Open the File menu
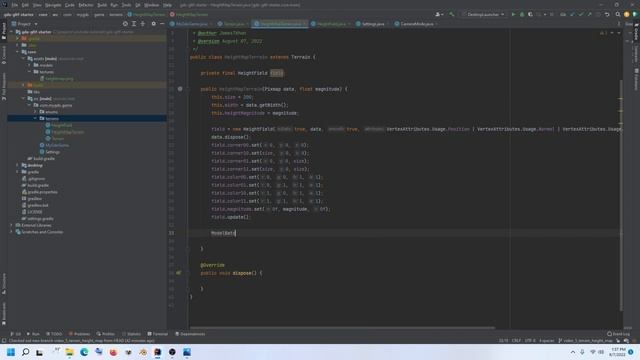Screen dimensions: 640x360 point(15,5)
